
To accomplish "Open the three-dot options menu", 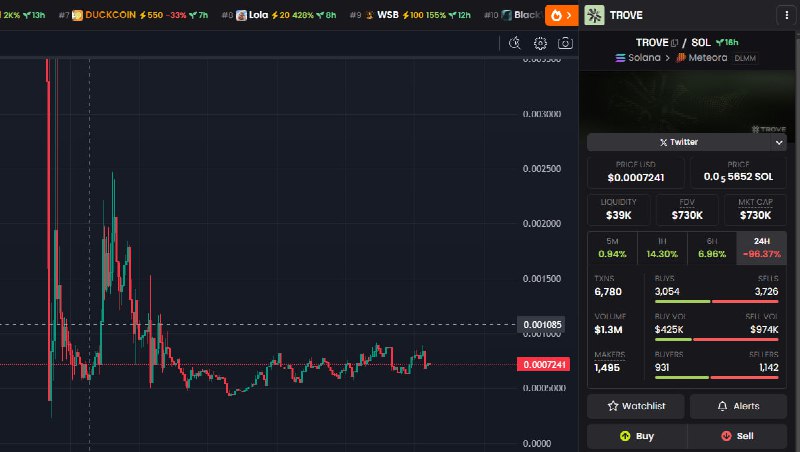I will click(786, 15).
